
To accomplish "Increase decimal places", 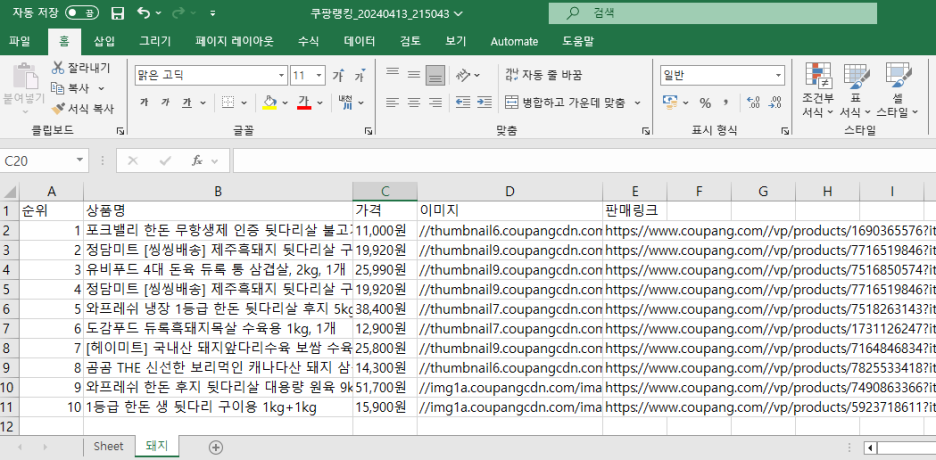I will (753, 103).
